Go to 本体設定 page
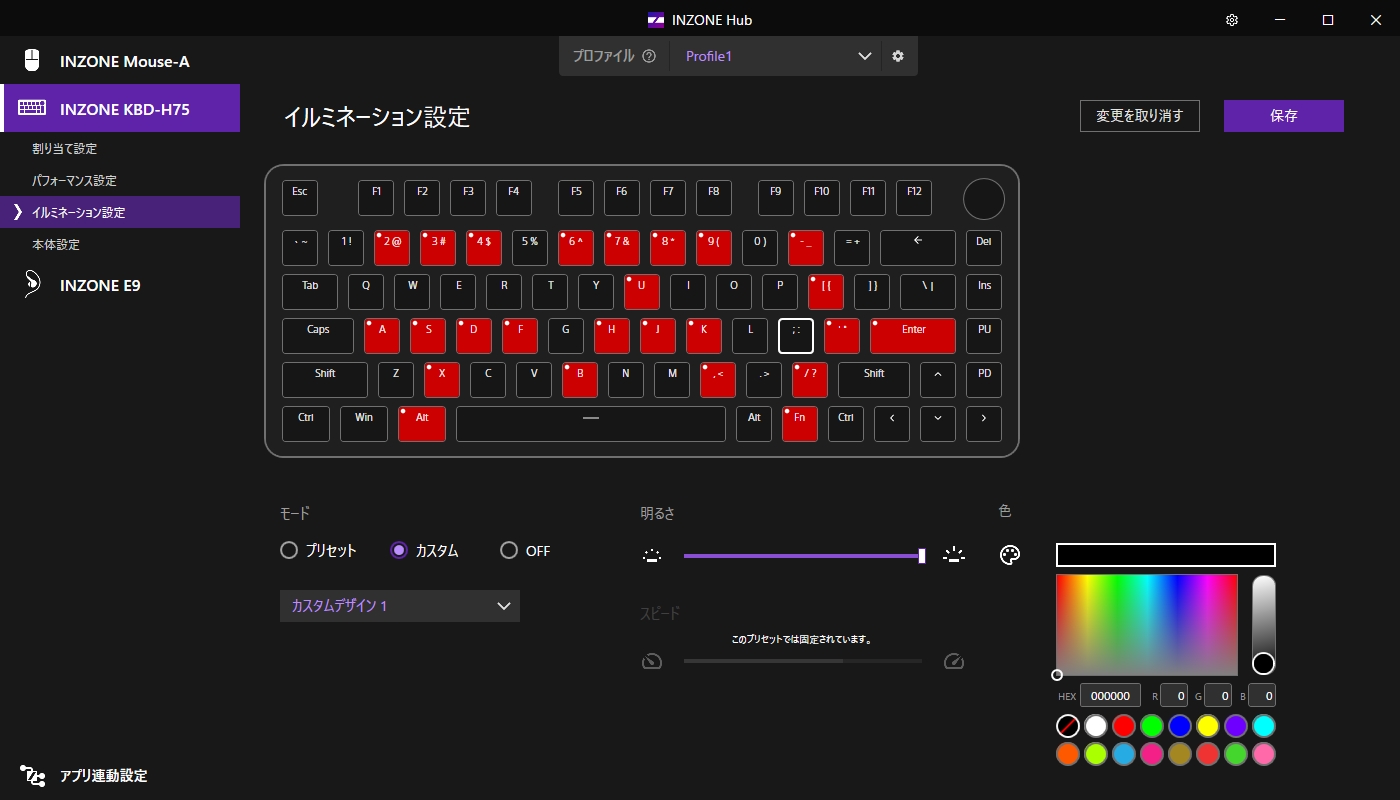 (120, 244)
